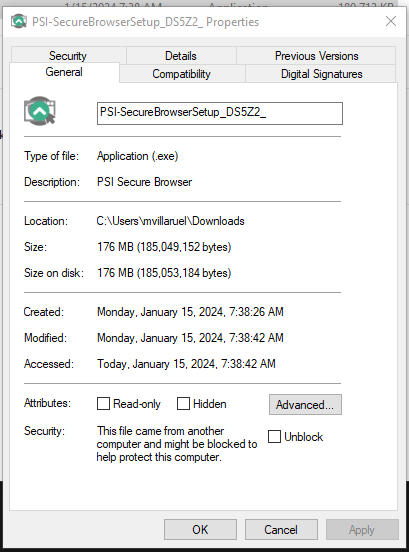Confirm changes with the OK button
The height and width of the screenshot is (552, 409).
coord(200,529)
